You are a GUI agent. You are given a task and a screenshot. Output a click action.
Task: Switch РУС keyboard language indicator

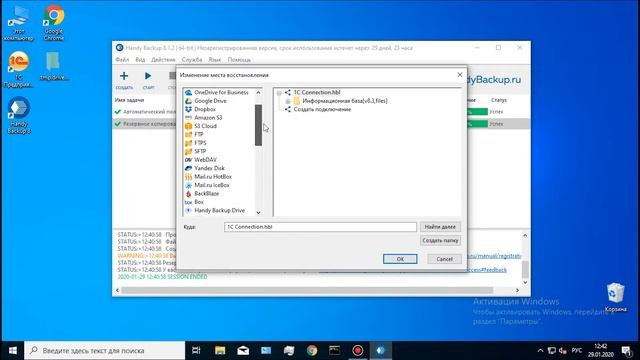tap(576, 350)
